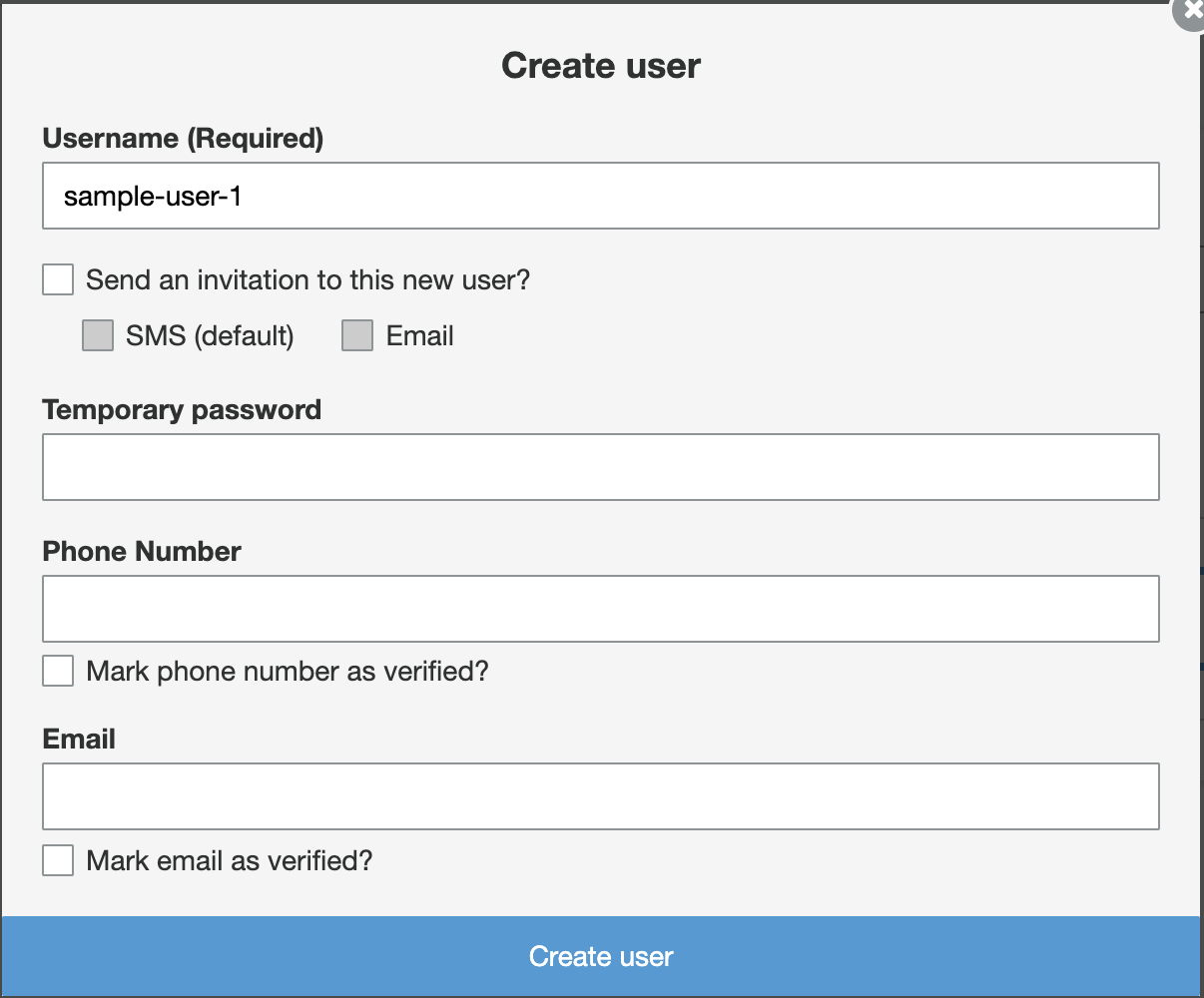Click the Create user dialog heading
Image resolution: width=1204 pixels, height=998 pixels.
(x=601, y=66)
